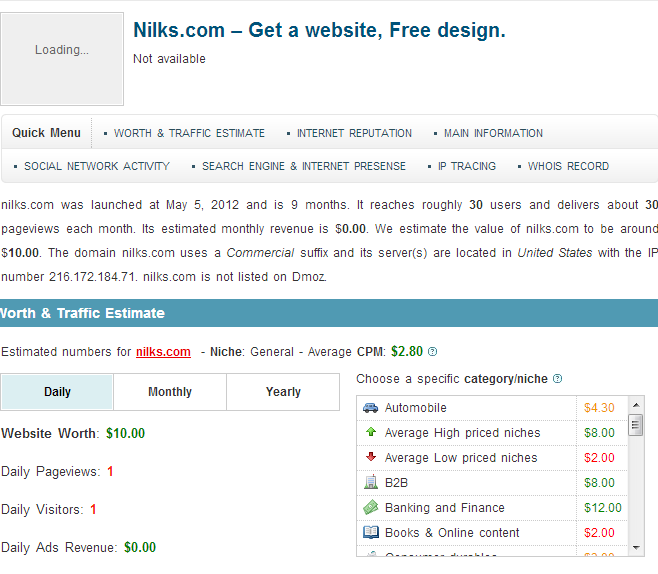Image resolution: width=658 pixels, height=574 pixels.
Task: Jump to Whois Record section
Action: coord(568,166)
